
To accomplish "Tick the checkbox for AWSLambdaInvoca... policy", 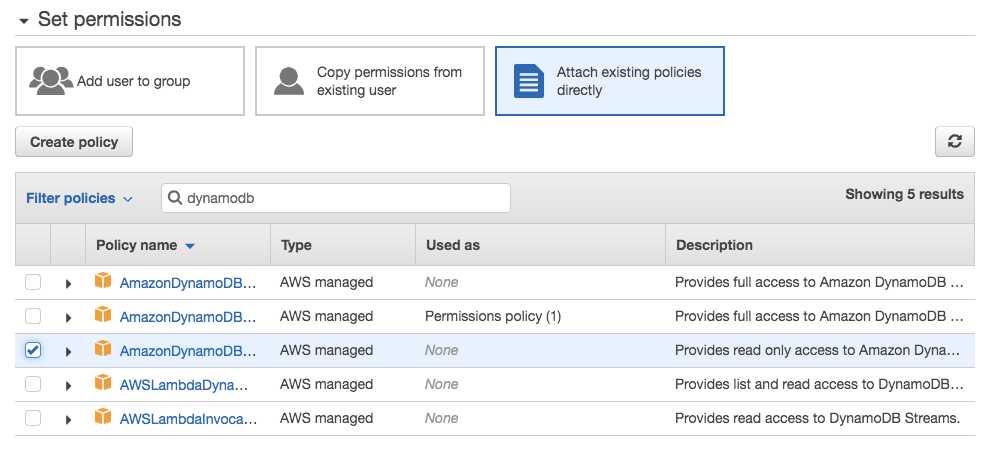I will (x=33, y=418).
